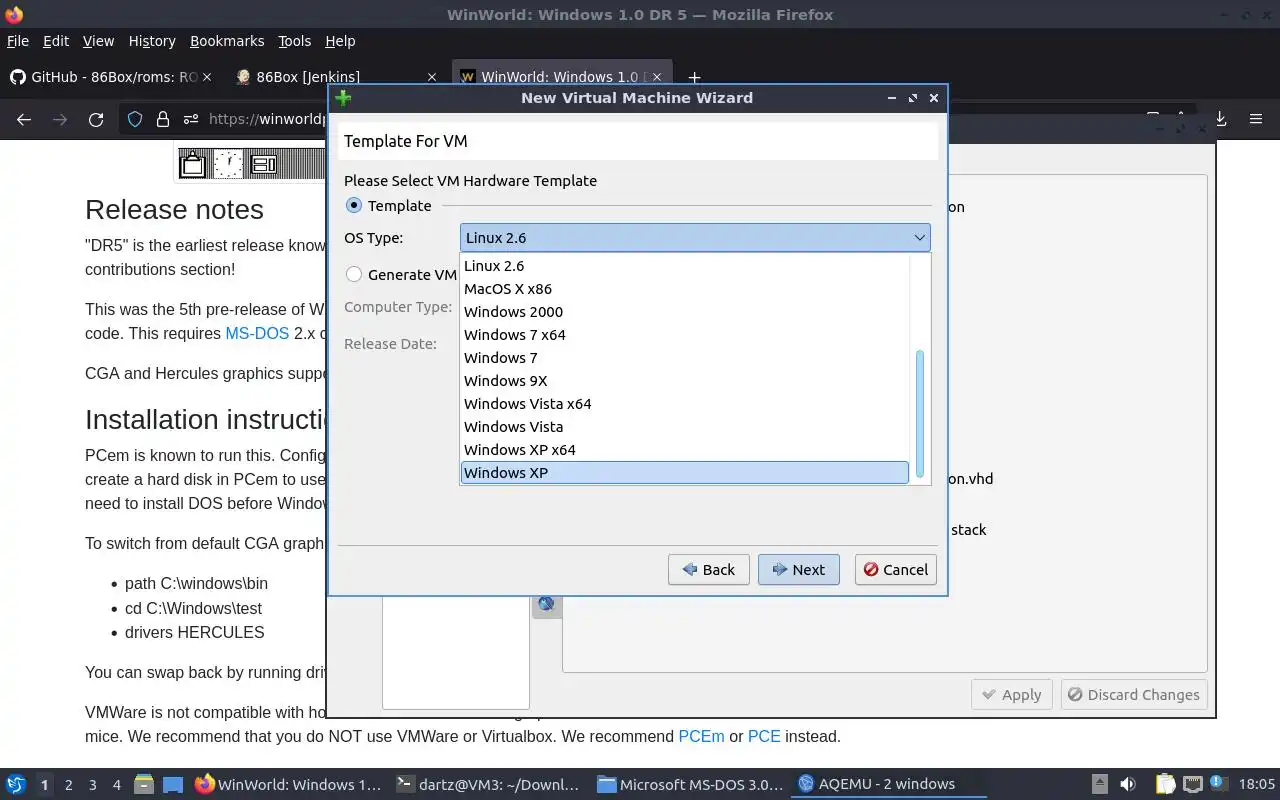
Task: Open the Firefox hamburger menu
Action: [1256, 119]
